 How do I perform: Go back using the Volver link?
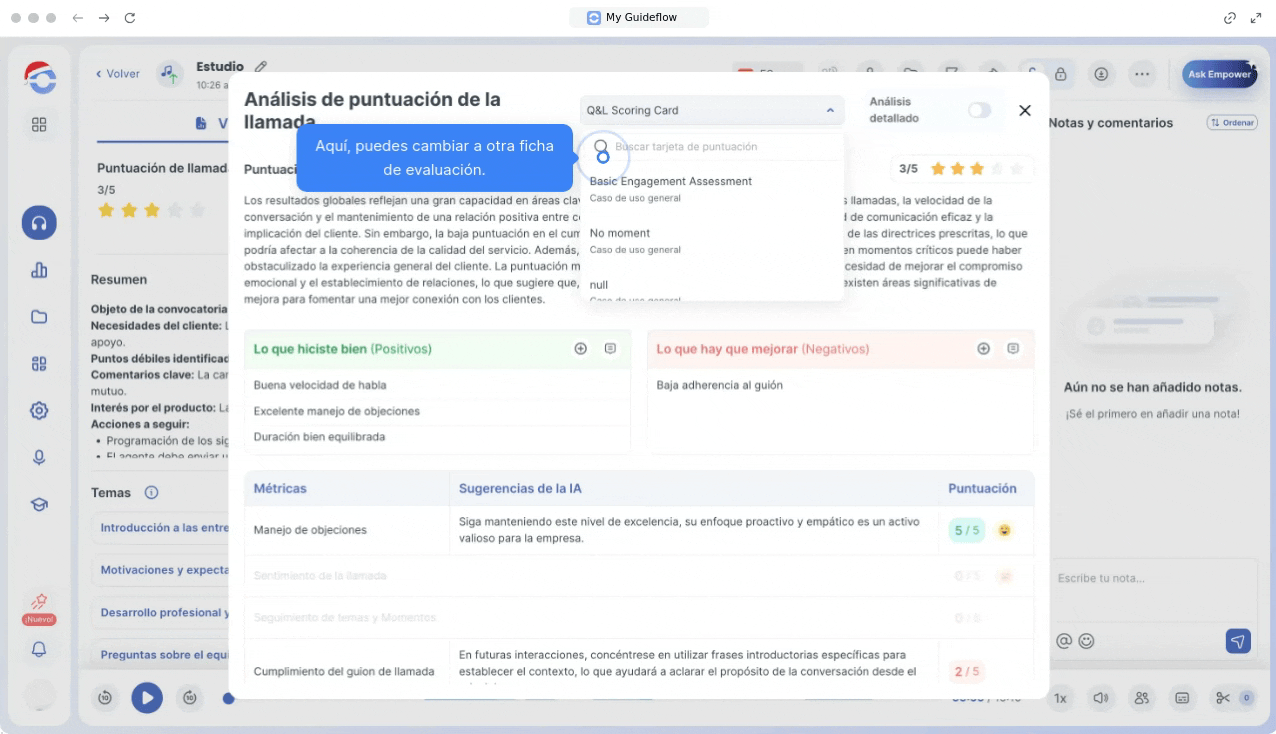point(118,74)
